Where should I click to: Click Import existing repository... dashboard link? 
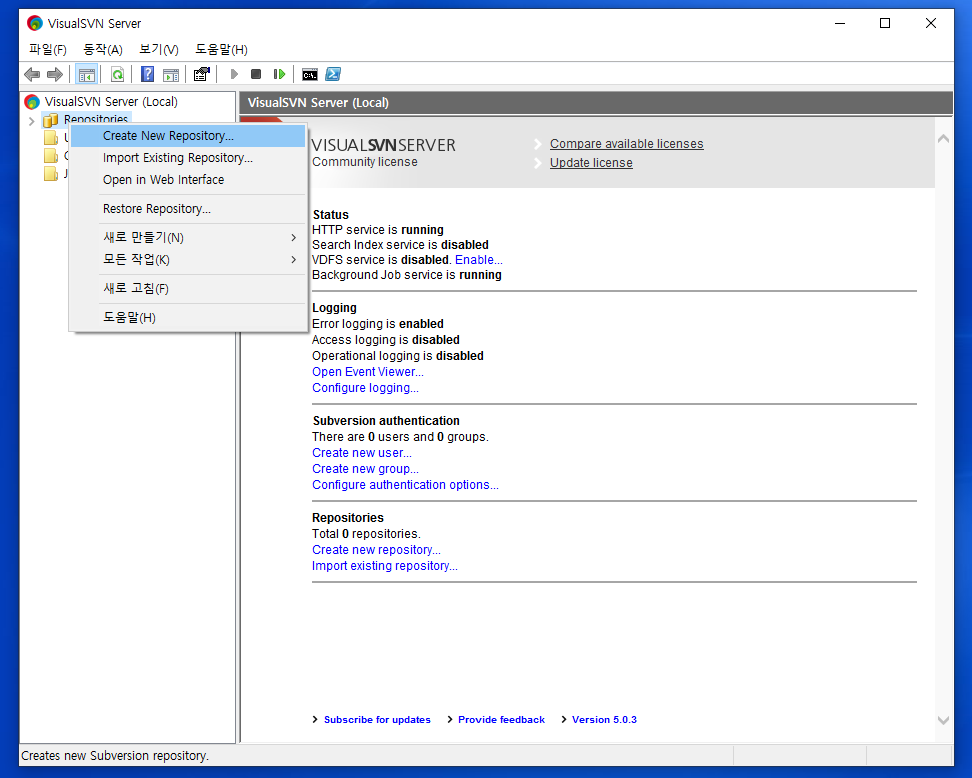384,566
